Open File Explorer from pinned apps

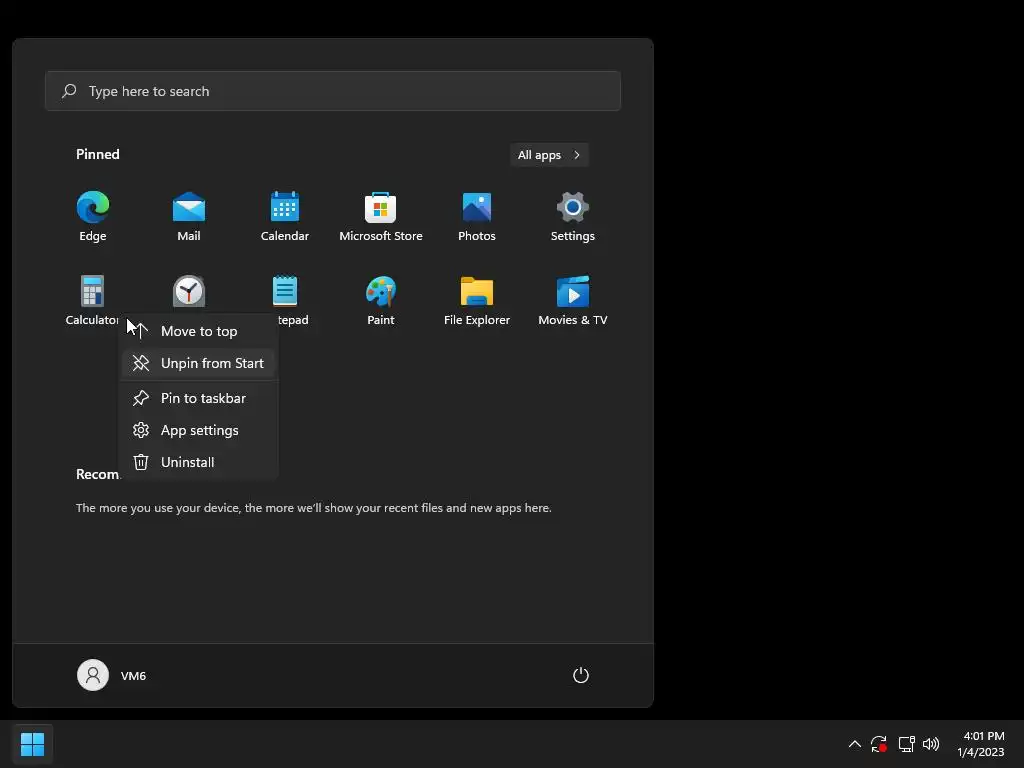(x=477, y=300)
